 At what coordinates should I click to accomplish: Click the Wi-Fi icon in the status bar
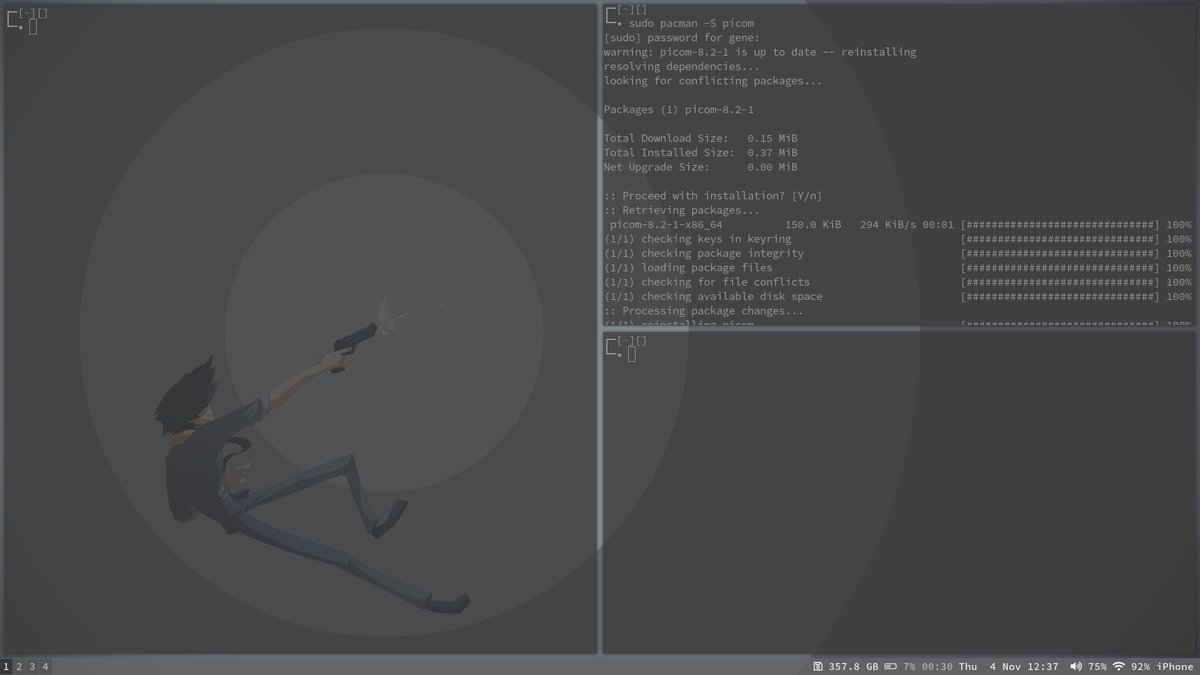tap(1118, 666)
